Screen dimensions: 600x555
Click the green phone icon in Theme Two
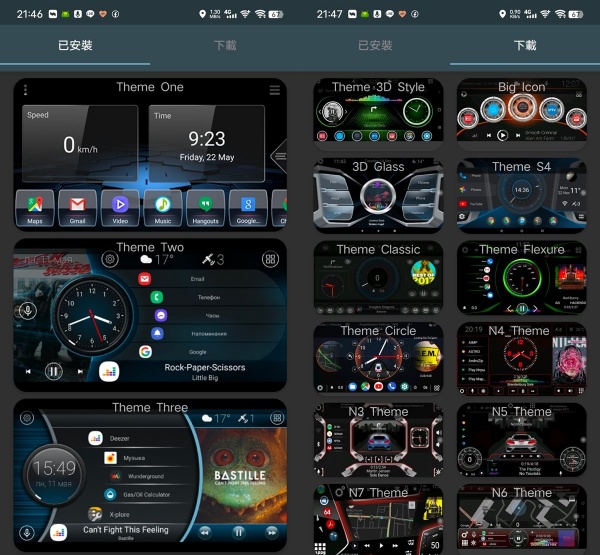coord(157,297)
